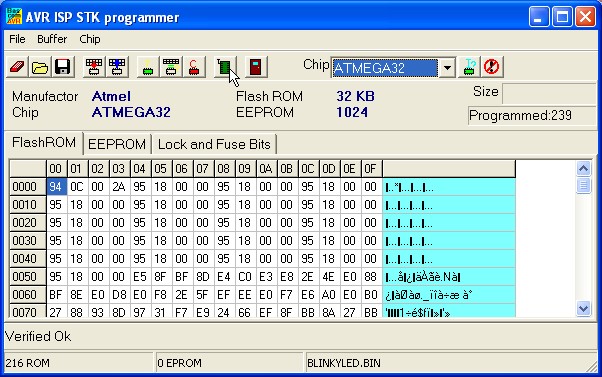Select cell 2A in row 0000
Viewport: 602px width, 377px height.
(119, 187)
